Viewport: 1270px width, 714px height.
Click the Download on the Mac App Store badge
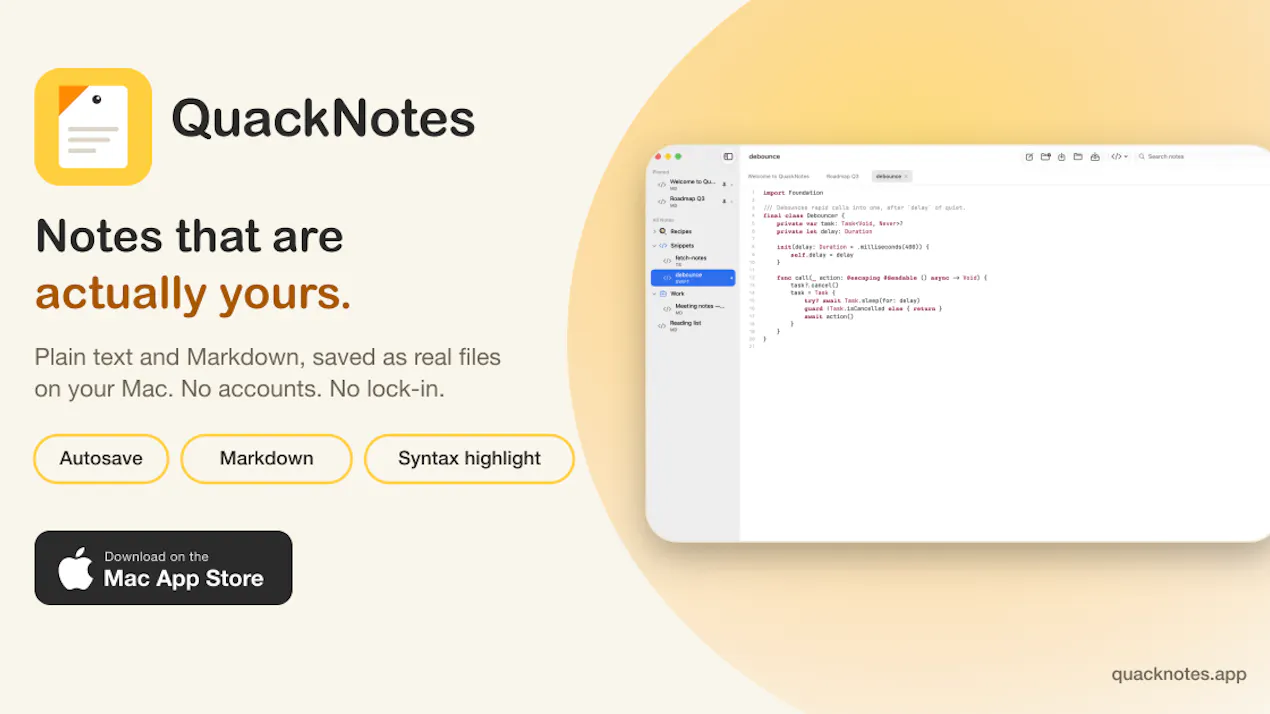[163, 568]
